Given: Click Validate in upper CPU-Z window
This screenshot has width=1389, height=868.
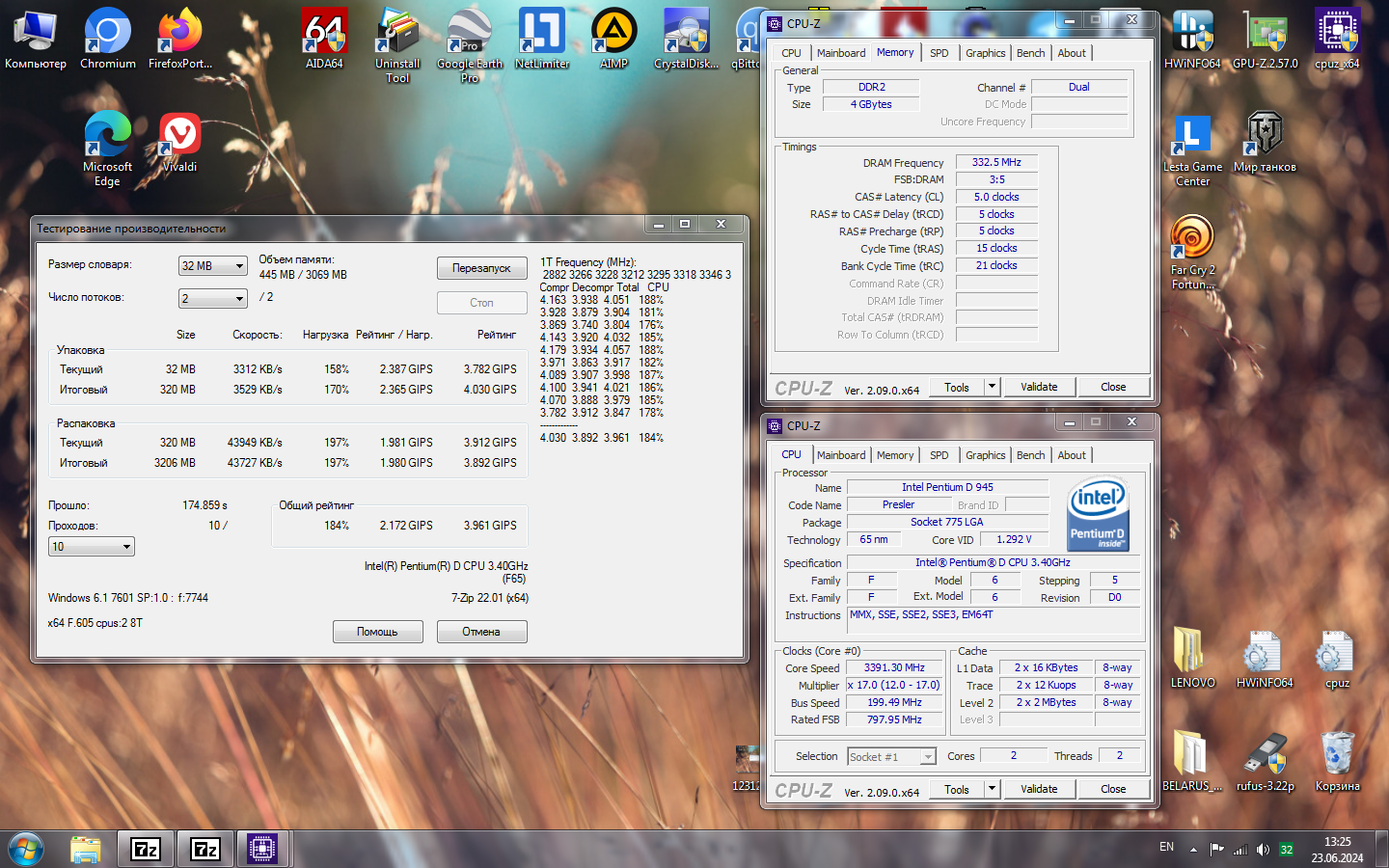Looking at the screenshot, I should point(1039,387).
